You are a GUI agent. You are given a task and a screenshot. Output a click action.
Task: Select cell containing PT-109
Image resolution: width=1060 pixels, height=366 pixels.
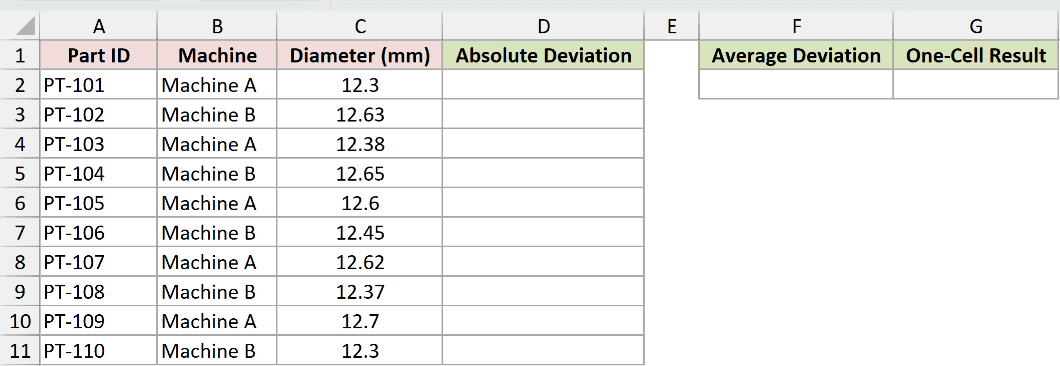click(x=99, y=321)
